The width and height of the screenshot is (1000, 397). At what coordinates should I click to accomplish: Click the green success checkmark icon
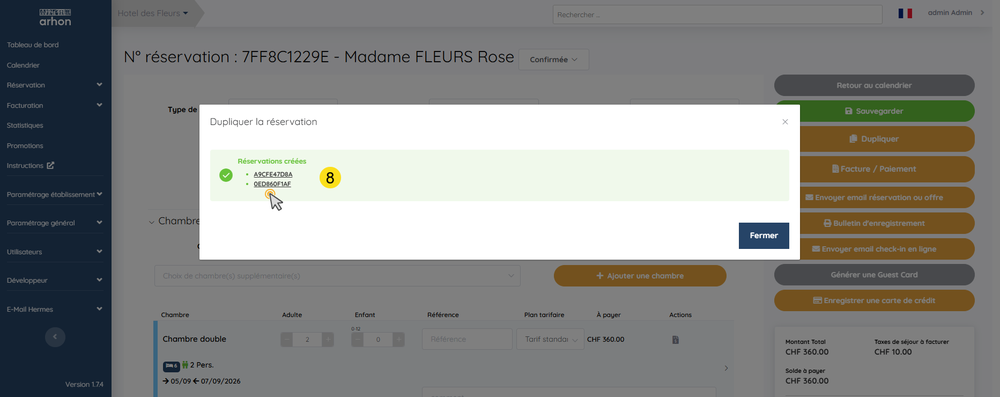(x=226, y=175)
